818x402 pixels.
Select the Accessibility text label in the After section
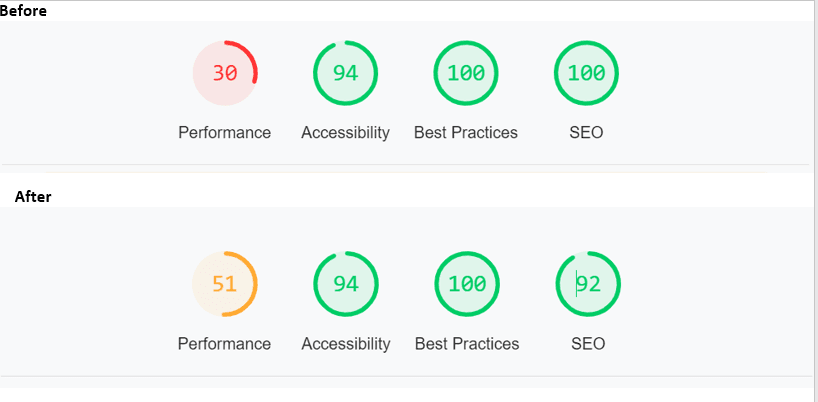(346, 344)
